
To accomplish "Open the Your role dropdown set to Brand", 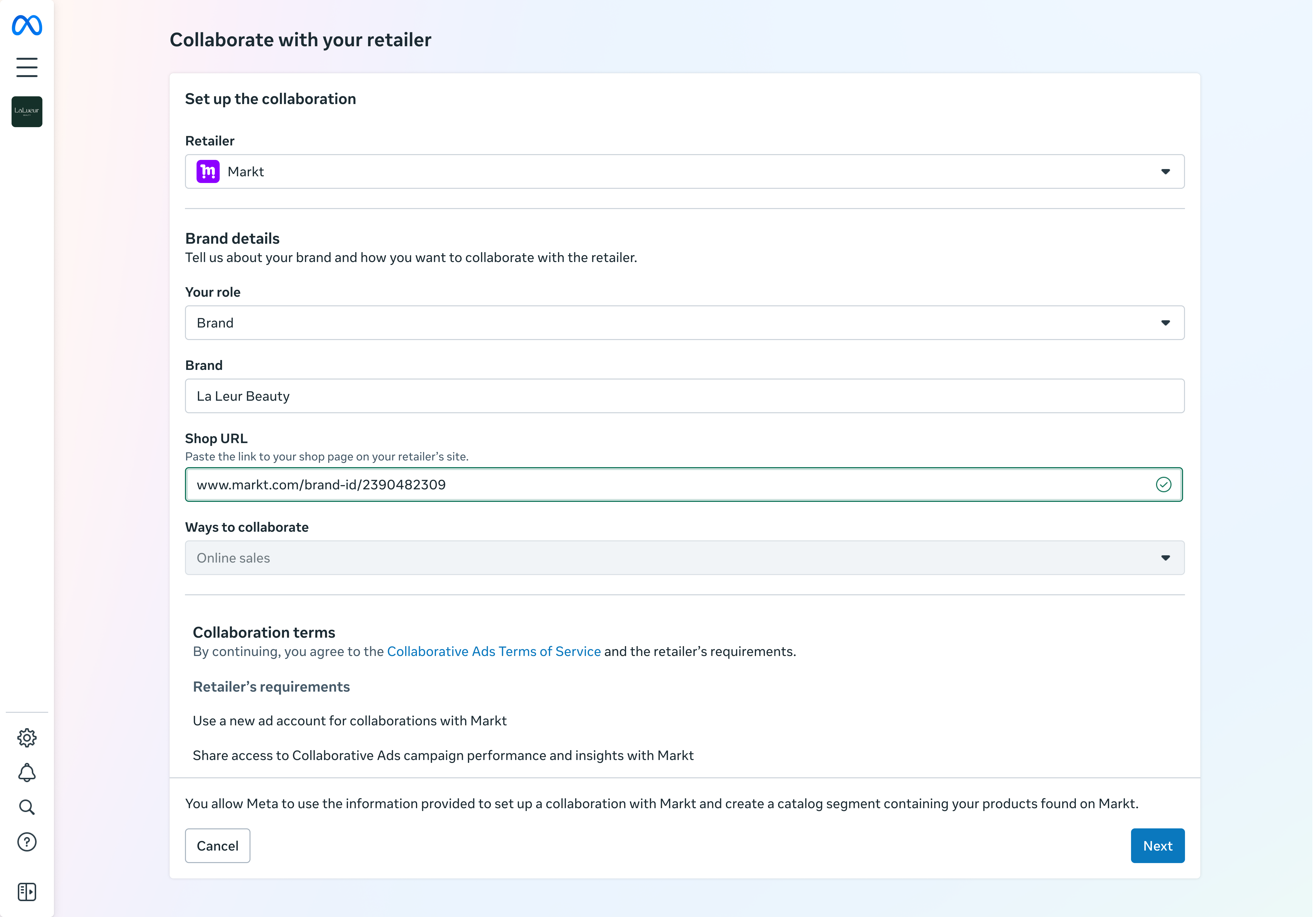I will (x=685, y=323).
